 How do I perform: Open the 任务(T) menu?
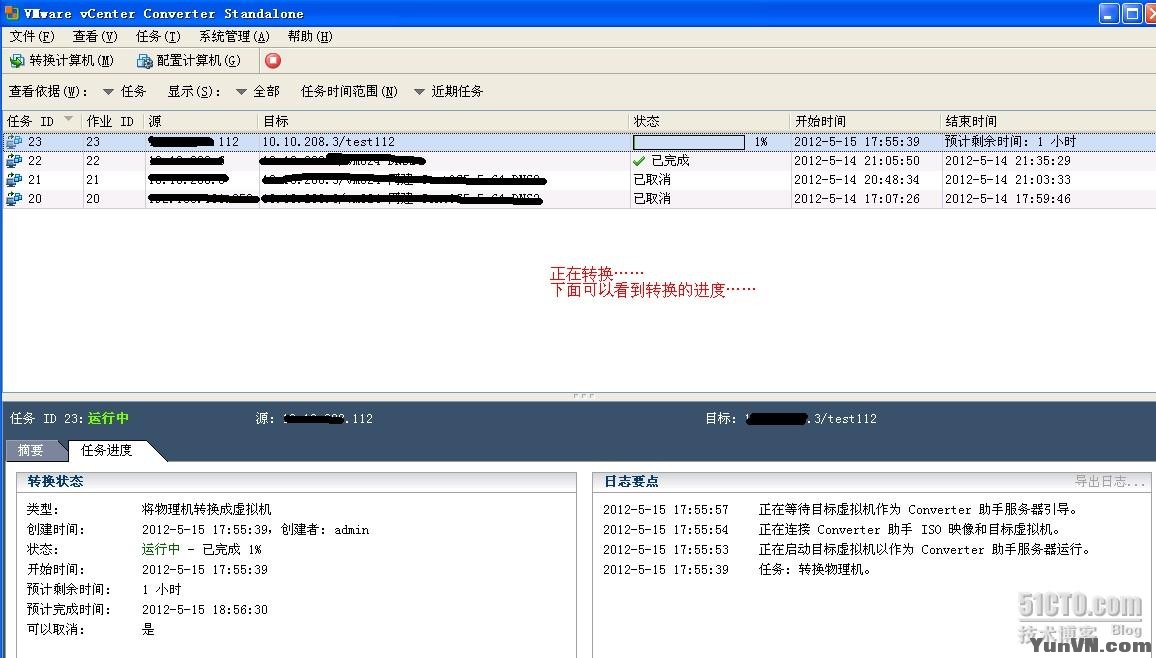click(158, 36)
